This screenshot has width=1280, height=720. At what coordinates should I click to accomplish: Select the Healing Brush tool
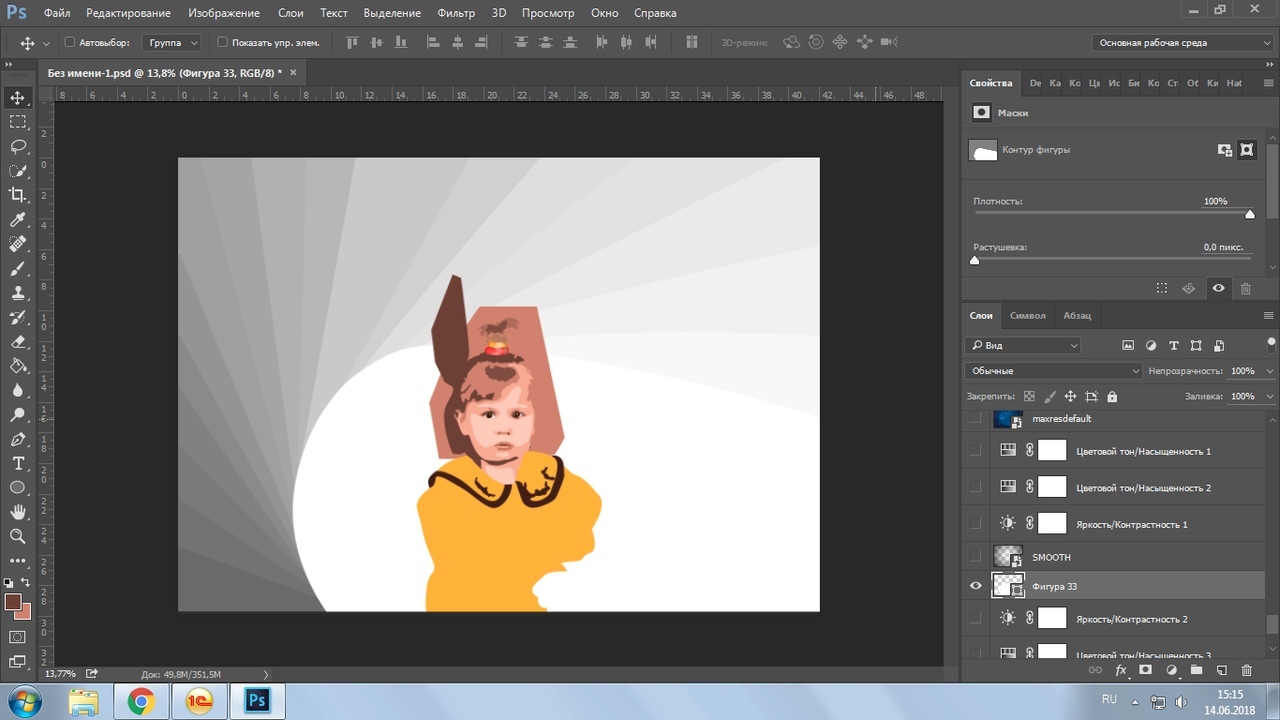click(x=18, y=244)
